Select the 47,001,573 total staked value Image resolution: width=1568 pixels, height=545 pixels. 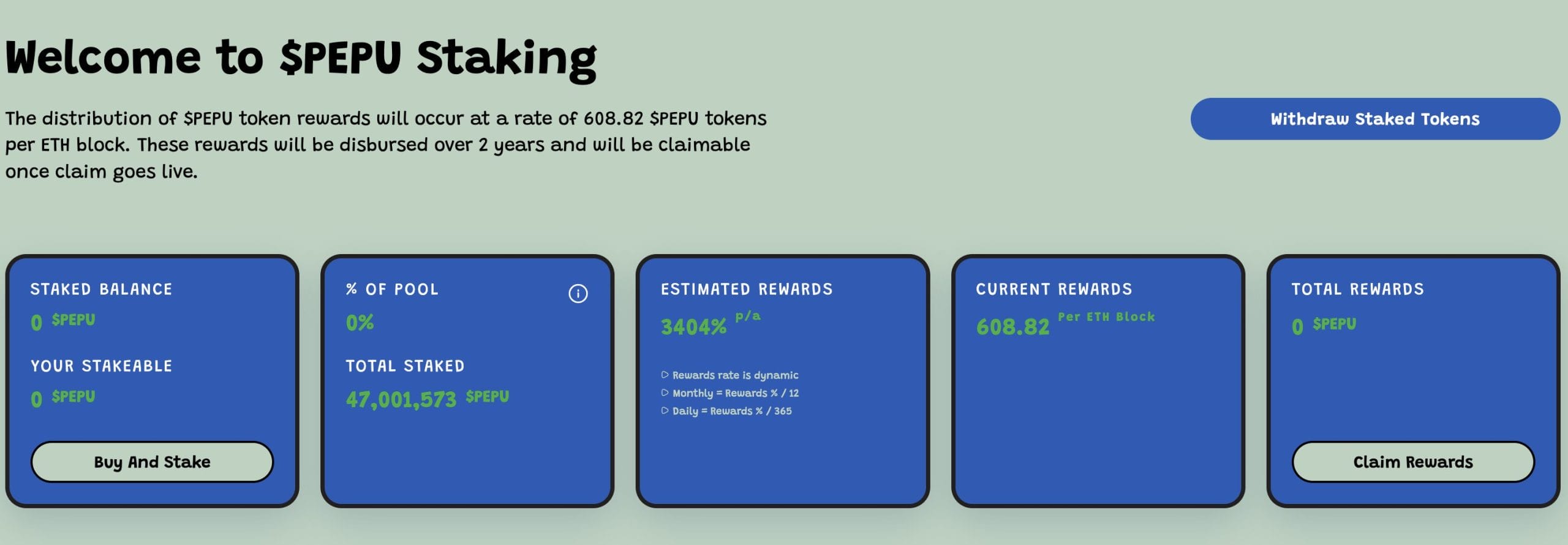click(x=401, y=400)
